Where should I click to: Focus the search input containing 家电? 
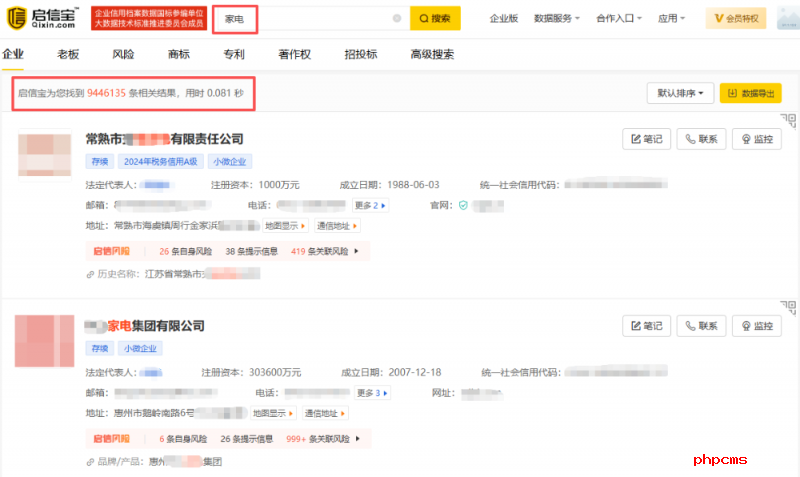(x=311, y=19)
